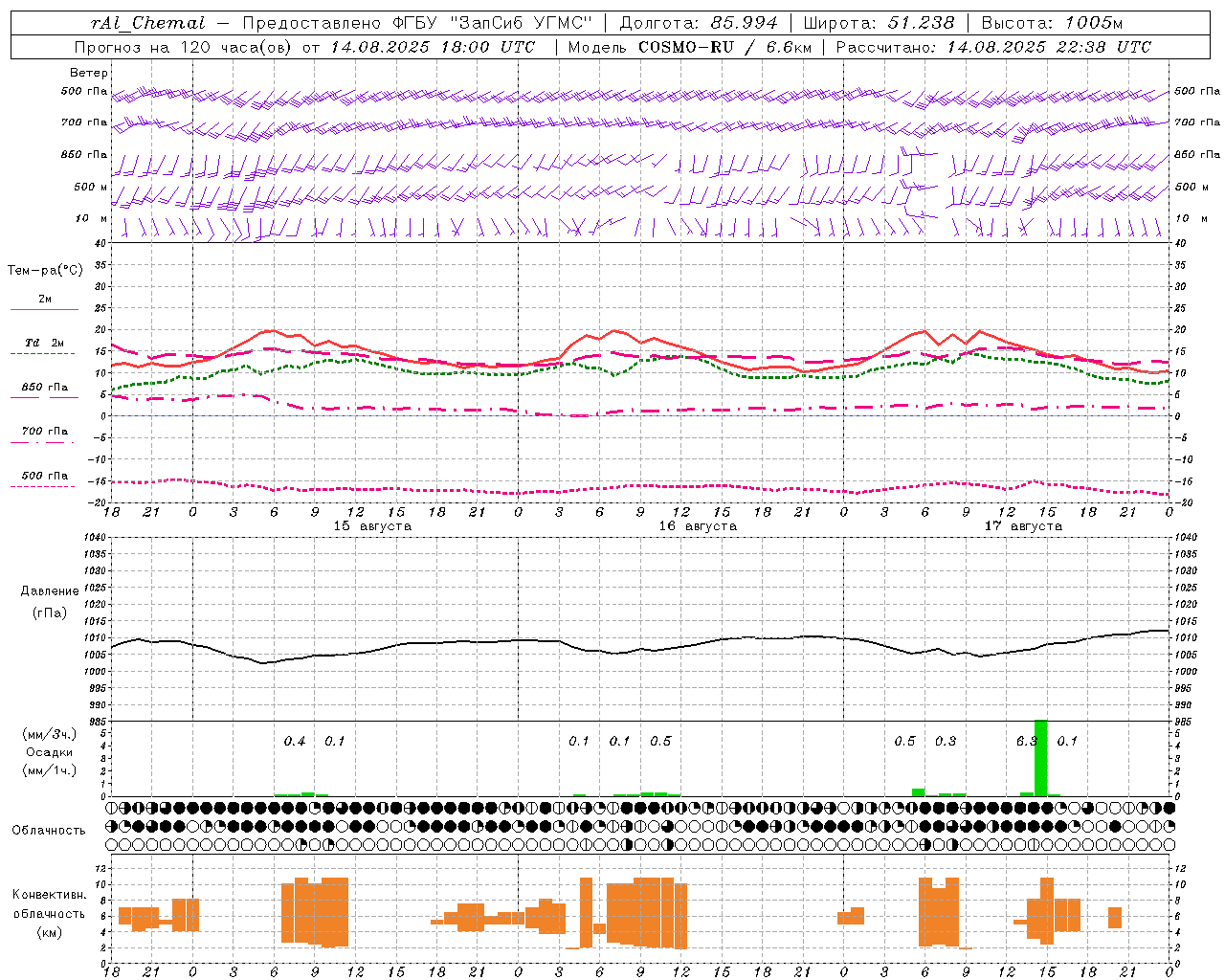Click the Давление pressure axis title
The image size is (1225, 980).
click(x=49, y=590)
